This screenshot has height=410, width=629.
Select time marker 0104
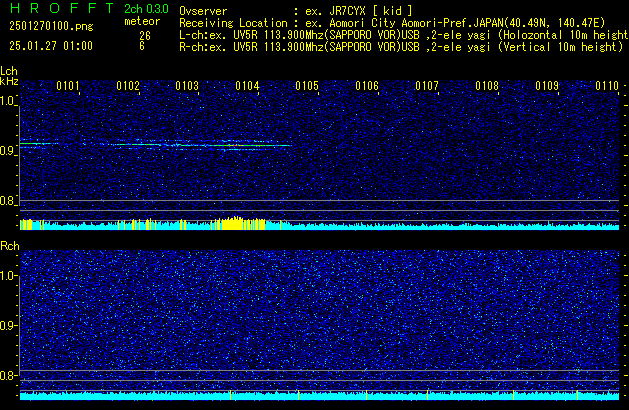click(248, 86)
